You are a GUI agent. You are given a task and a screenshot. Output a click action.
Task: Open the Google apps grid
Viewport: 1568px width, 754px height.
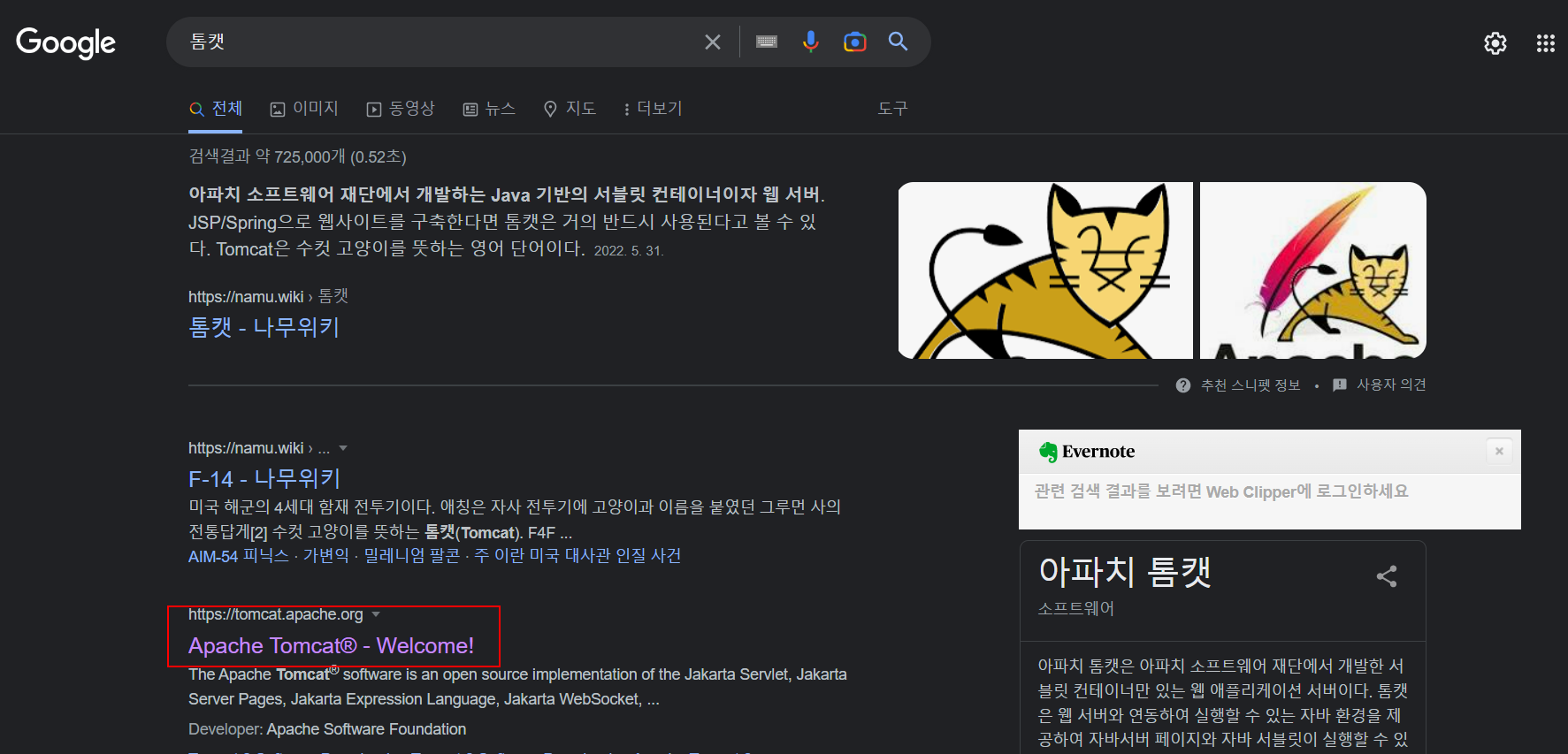(x=1545, y=43)
